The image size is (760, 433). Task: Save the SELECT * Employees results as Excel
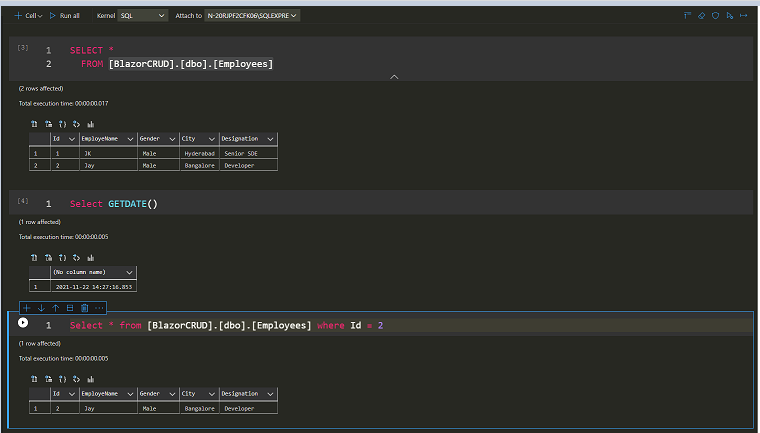click(x=48, y=124)
